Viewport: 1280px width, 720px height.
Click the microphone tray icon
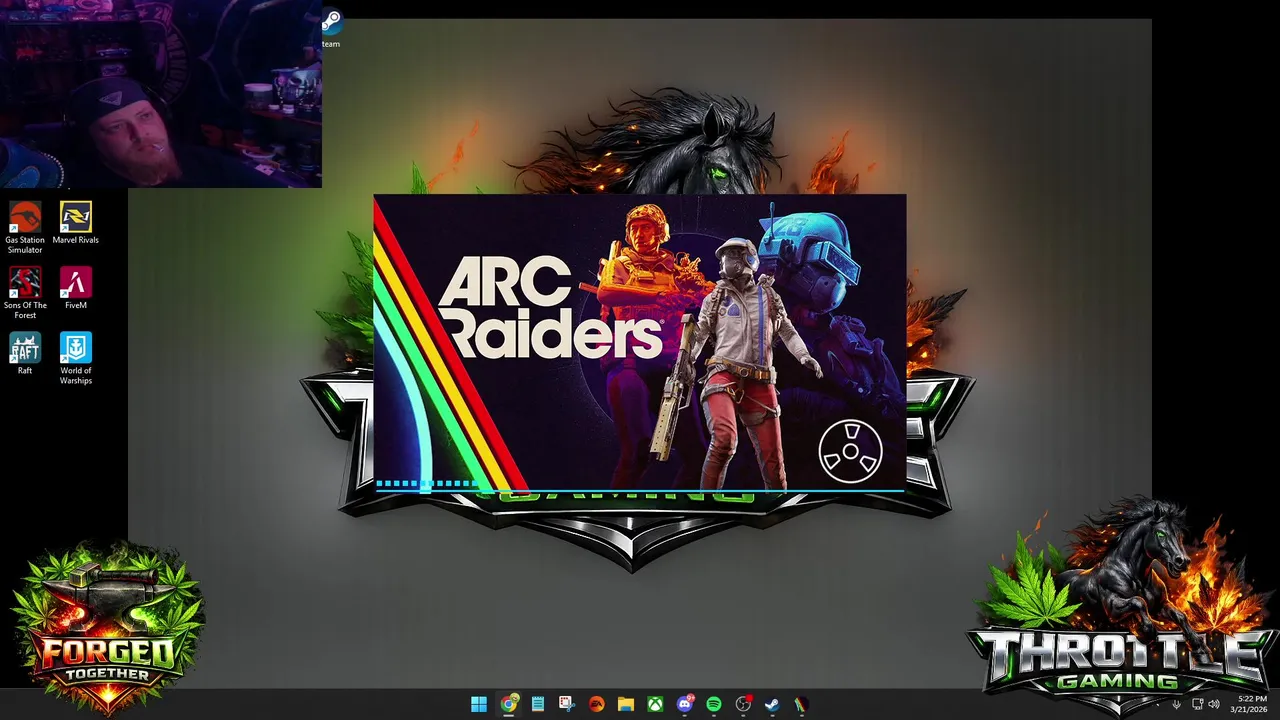click(1176, 704)
